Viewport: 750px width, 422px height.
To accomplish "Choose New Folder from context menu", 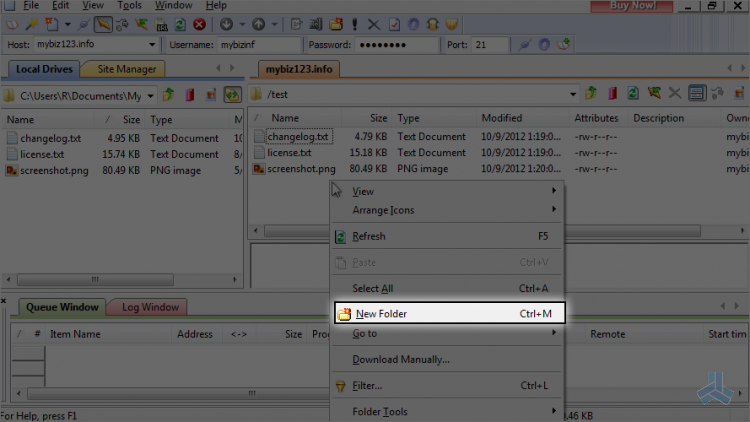I will (x=450, y=313).
